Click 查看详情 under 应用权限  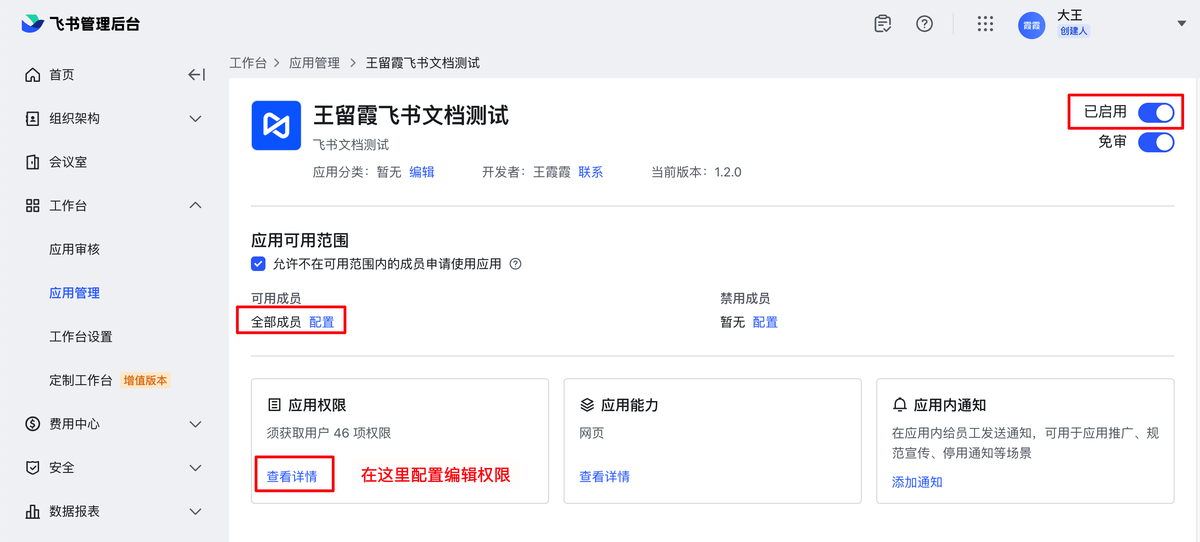(292, 477)
